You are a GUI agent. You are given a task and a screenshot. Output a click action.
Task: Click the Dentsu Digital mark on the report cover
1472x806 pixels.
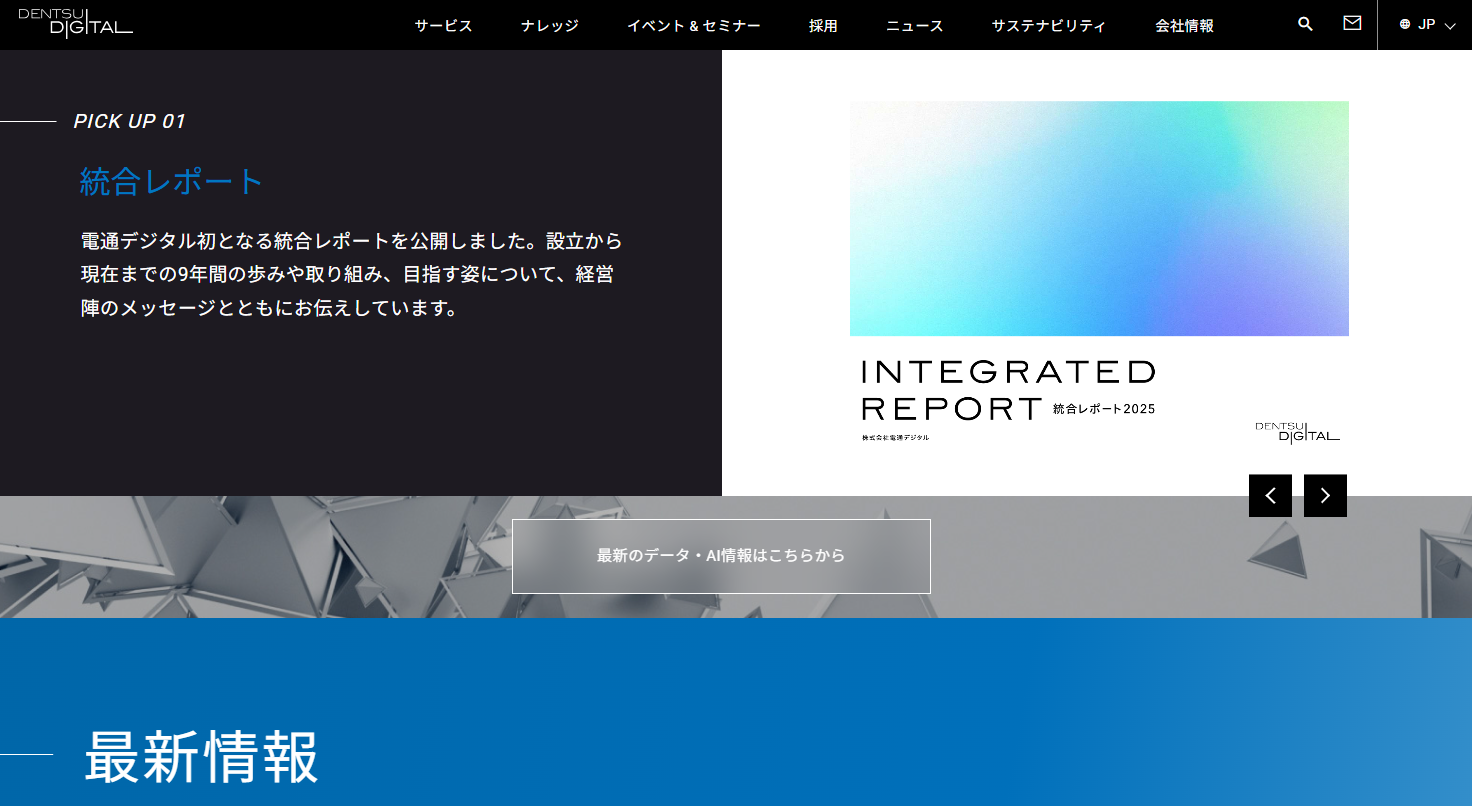coord(1296,432)
